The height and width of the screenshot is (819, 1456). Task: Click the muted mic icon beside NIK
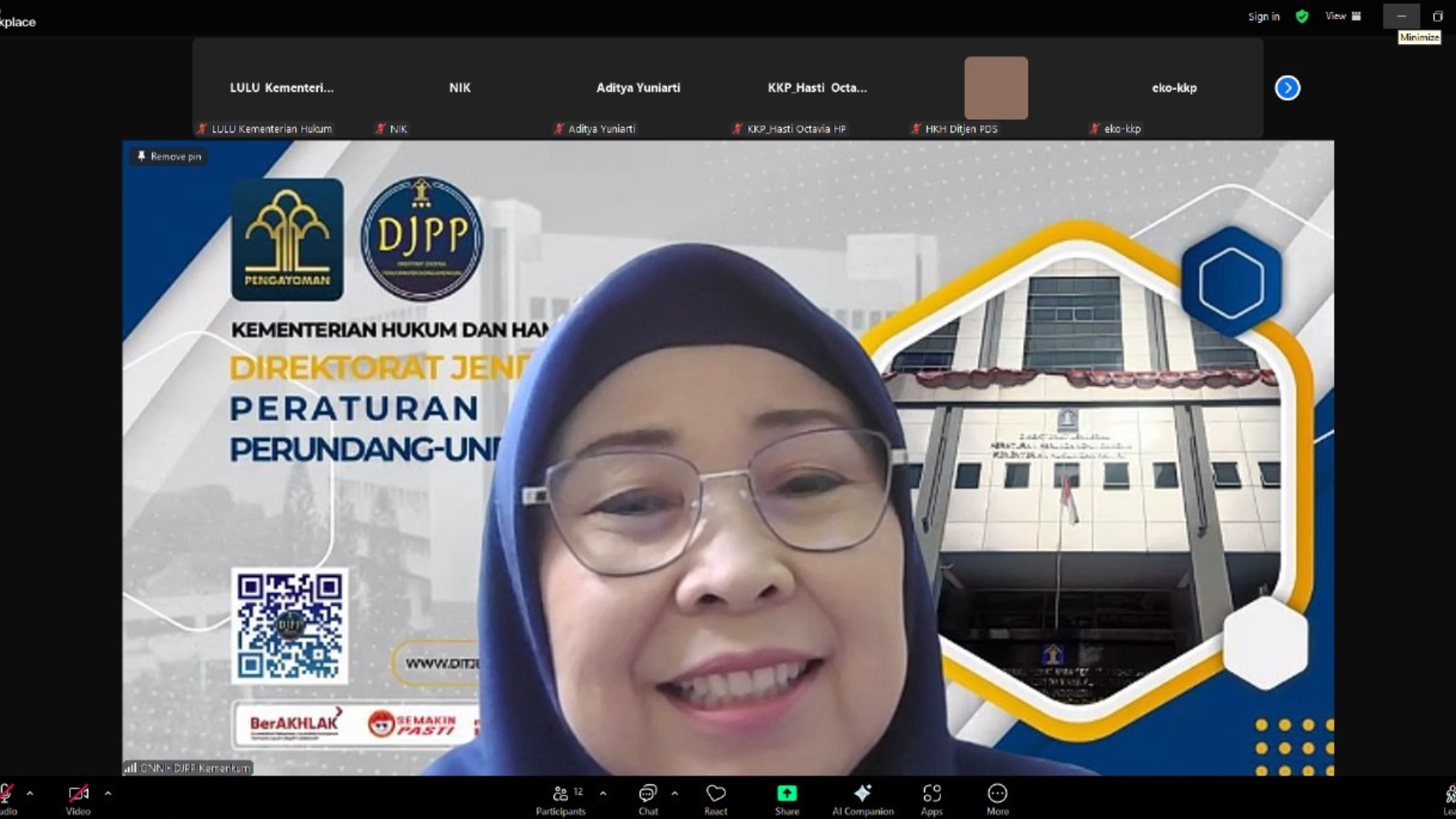click(381, 129)
